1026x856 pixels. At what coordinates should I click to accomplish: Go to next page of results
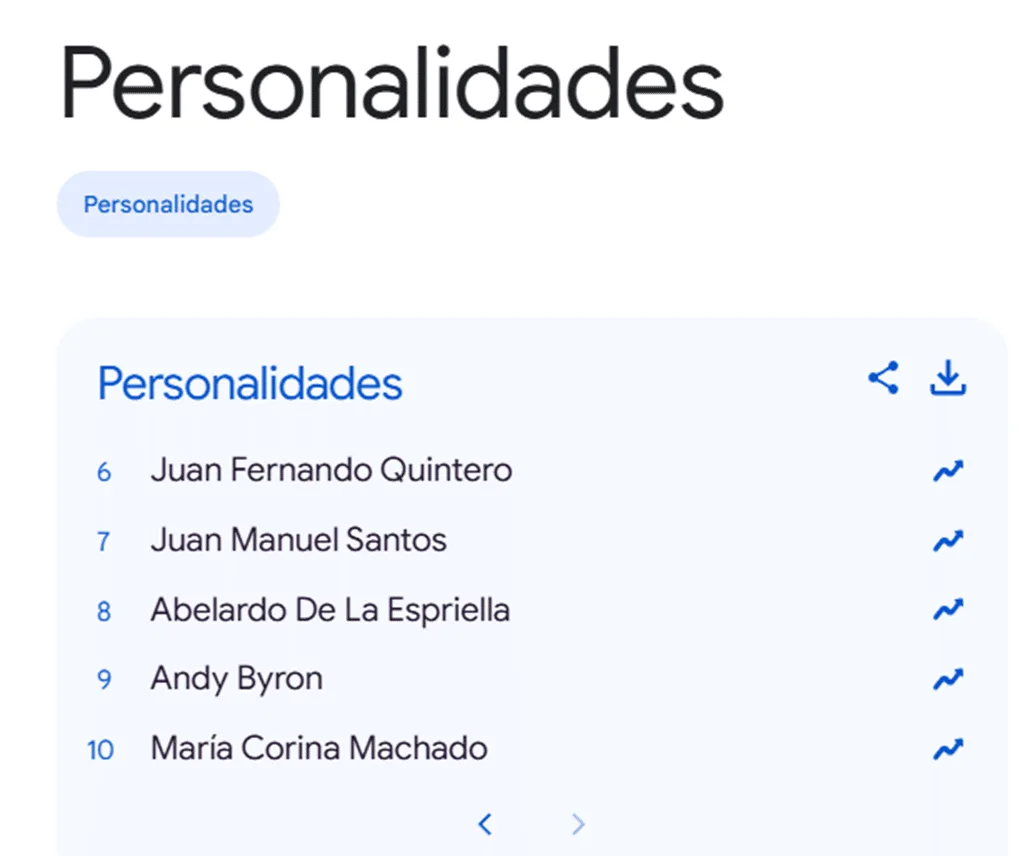pyautogui.click(x=578, y=824)
